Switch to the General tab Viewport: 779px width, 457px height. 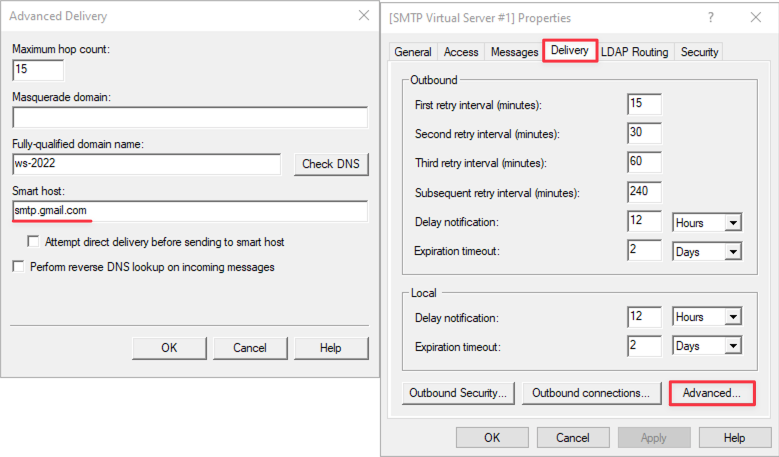click(413, 52)
